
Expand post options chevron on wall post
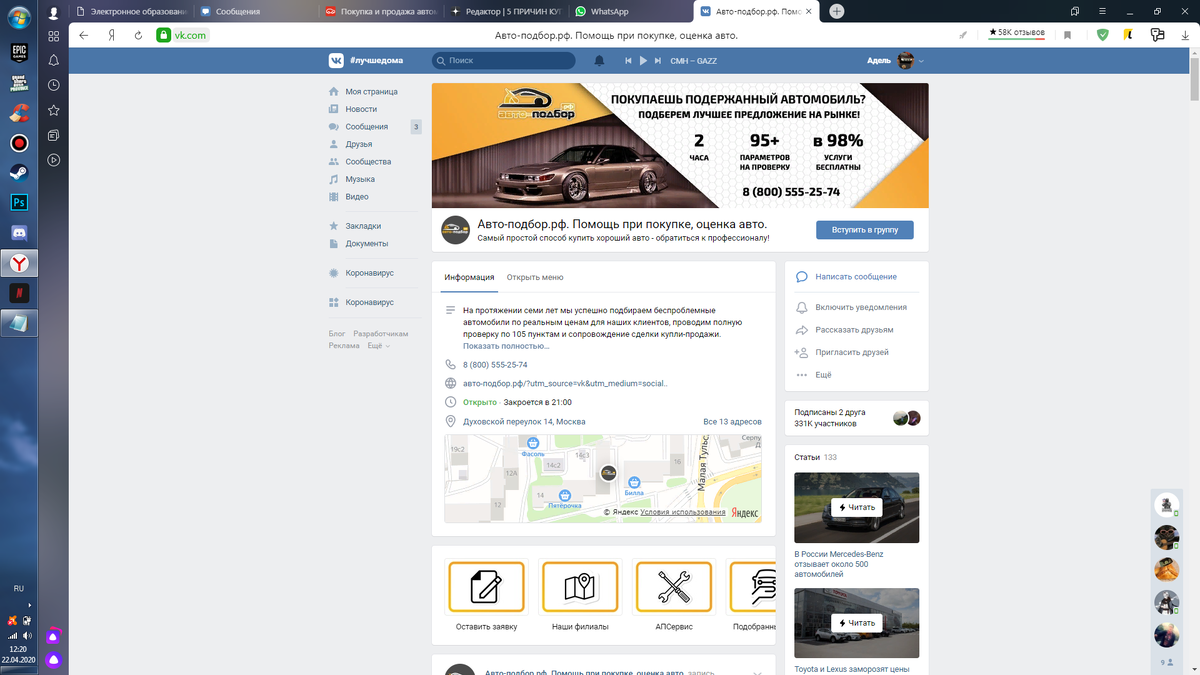tap(757, 673)
